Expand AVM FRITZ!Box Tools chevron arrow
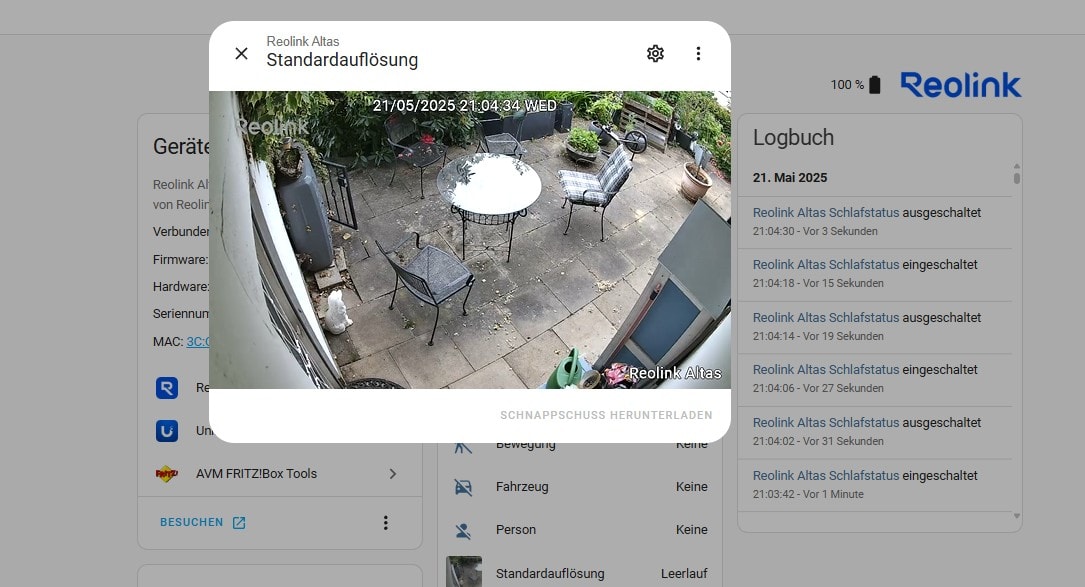Viewport: 1085px width, 587px height. (x=392, y=474)
